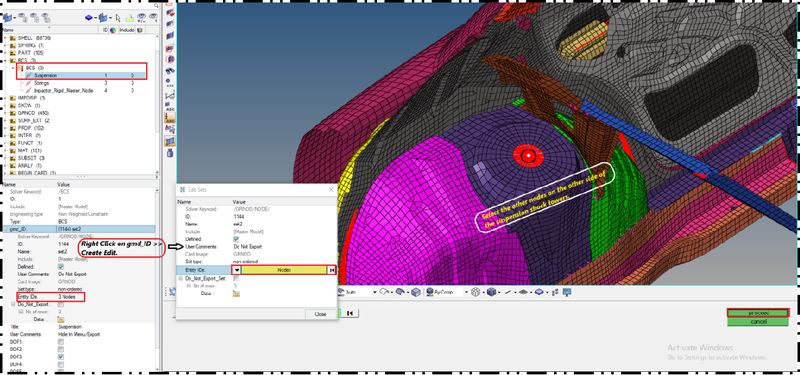
Task: Click the green proceed button
Action: tap(757, 313)
